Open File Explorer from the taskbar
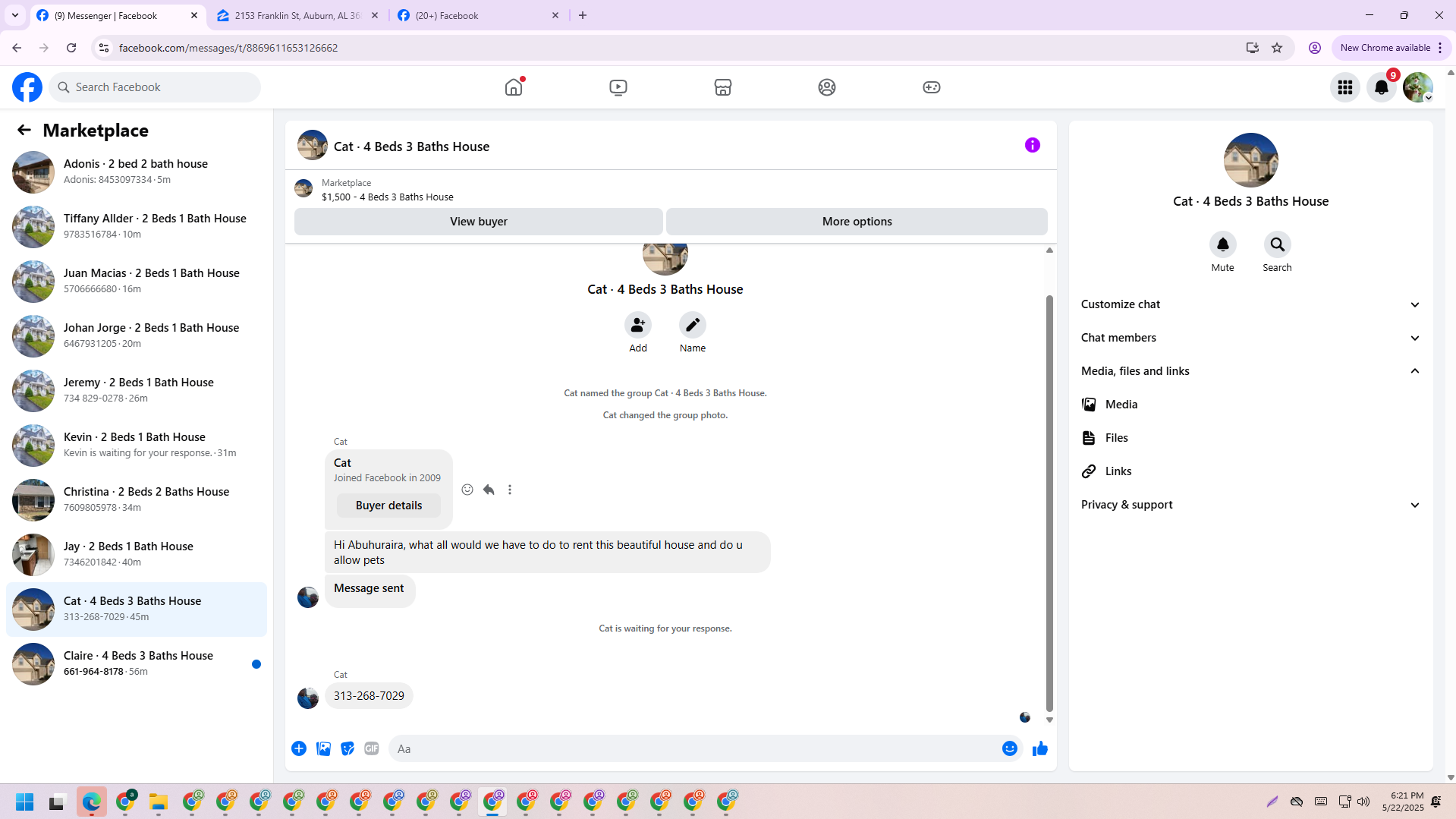This screenshot has width=1456, height=819. pos(159,802)
